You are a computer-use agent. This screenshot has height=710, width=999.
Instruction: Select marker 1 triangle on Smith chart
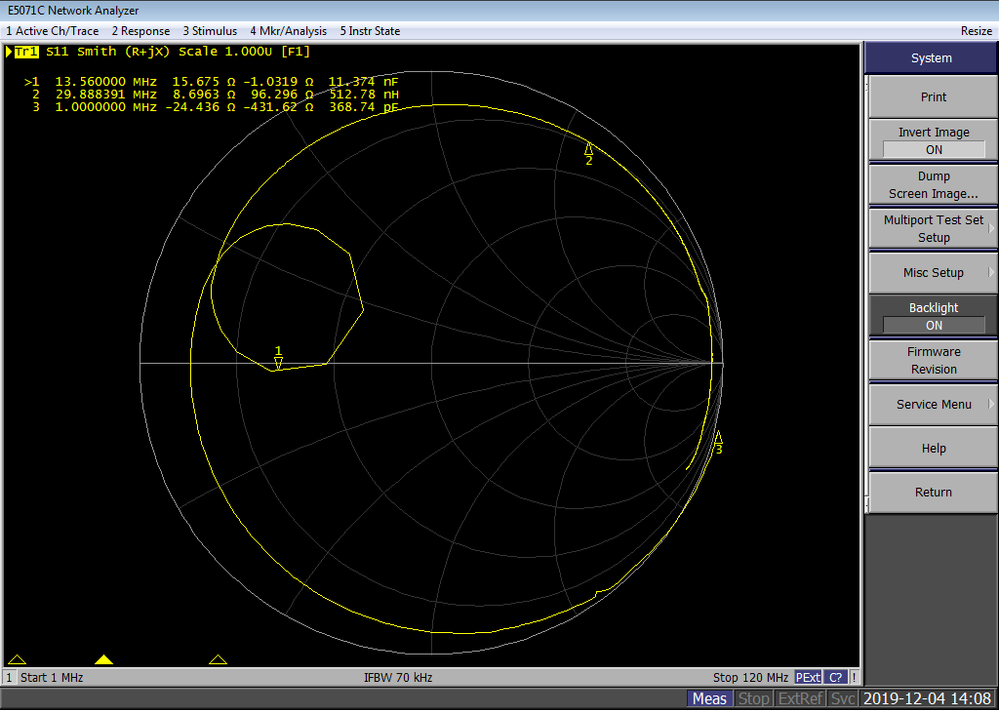pyautogui.click(x=278, y=363)
